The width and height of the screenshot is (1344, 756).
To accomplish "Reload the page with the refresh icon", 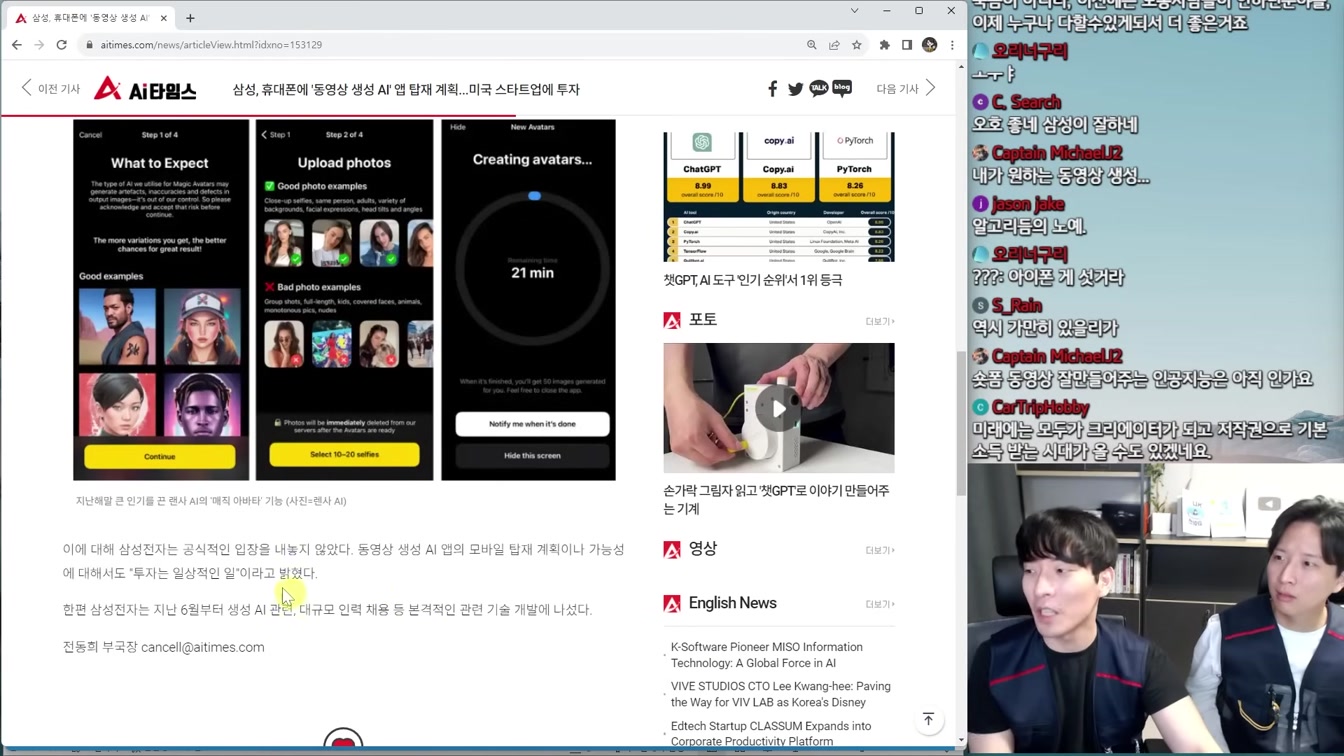I will (x=62, y=45).
